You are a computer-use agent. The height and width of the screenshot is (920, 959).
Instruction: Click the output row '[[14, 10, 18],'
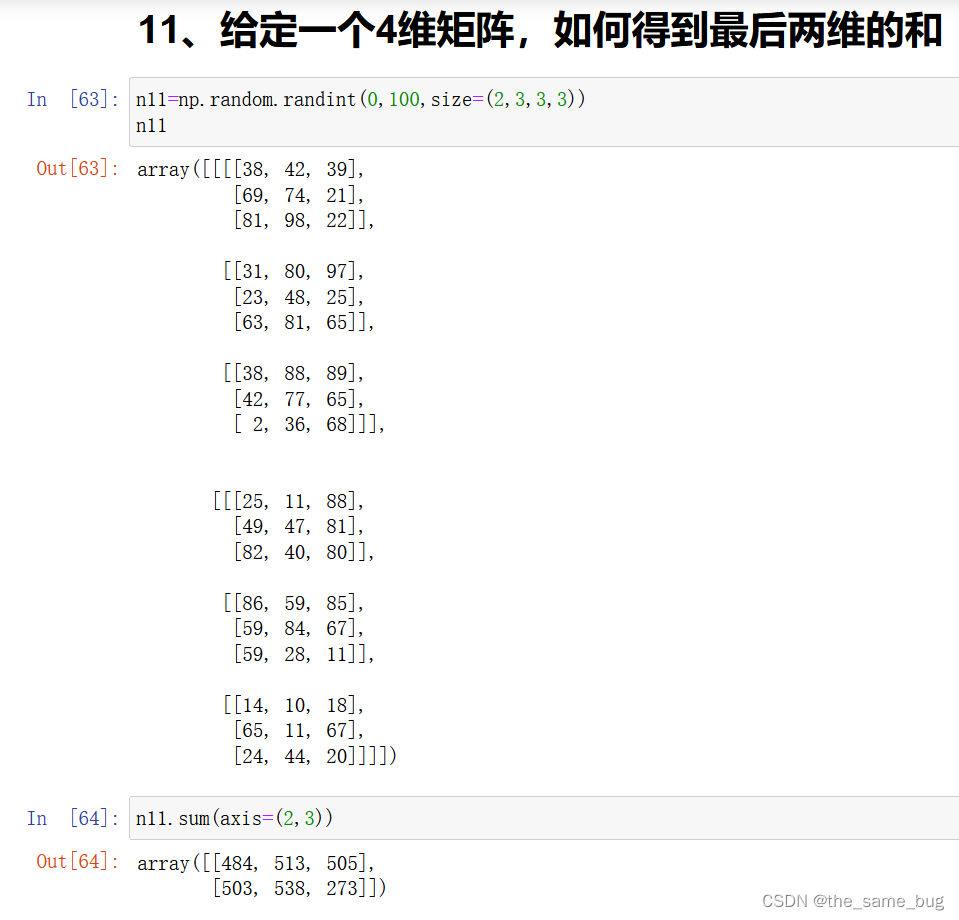click(x=294, y=705)
